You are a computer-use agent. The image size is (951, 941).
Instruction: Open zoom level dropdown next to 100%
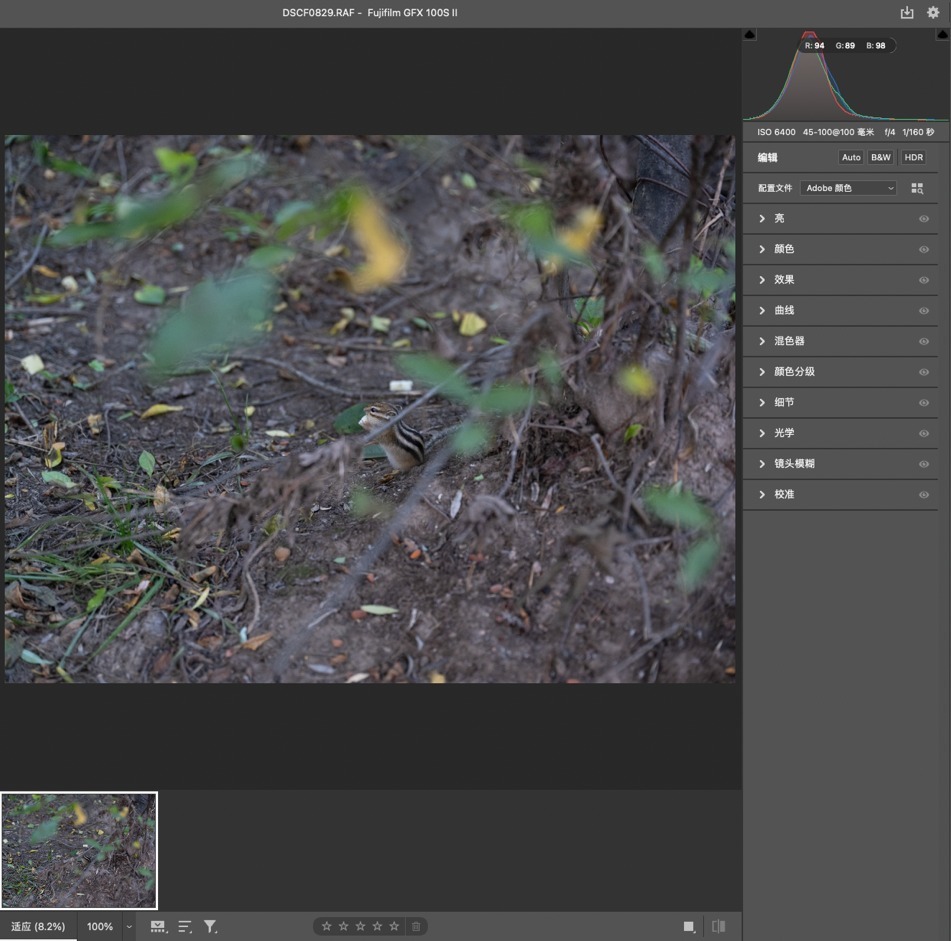coord(129,927)
